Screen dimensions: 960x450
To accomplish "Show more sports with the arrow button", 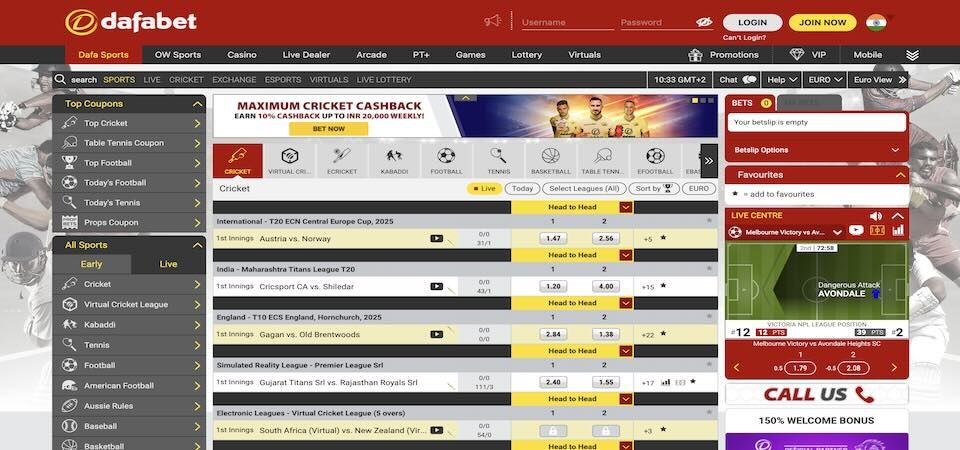I will tap(709, 160).
